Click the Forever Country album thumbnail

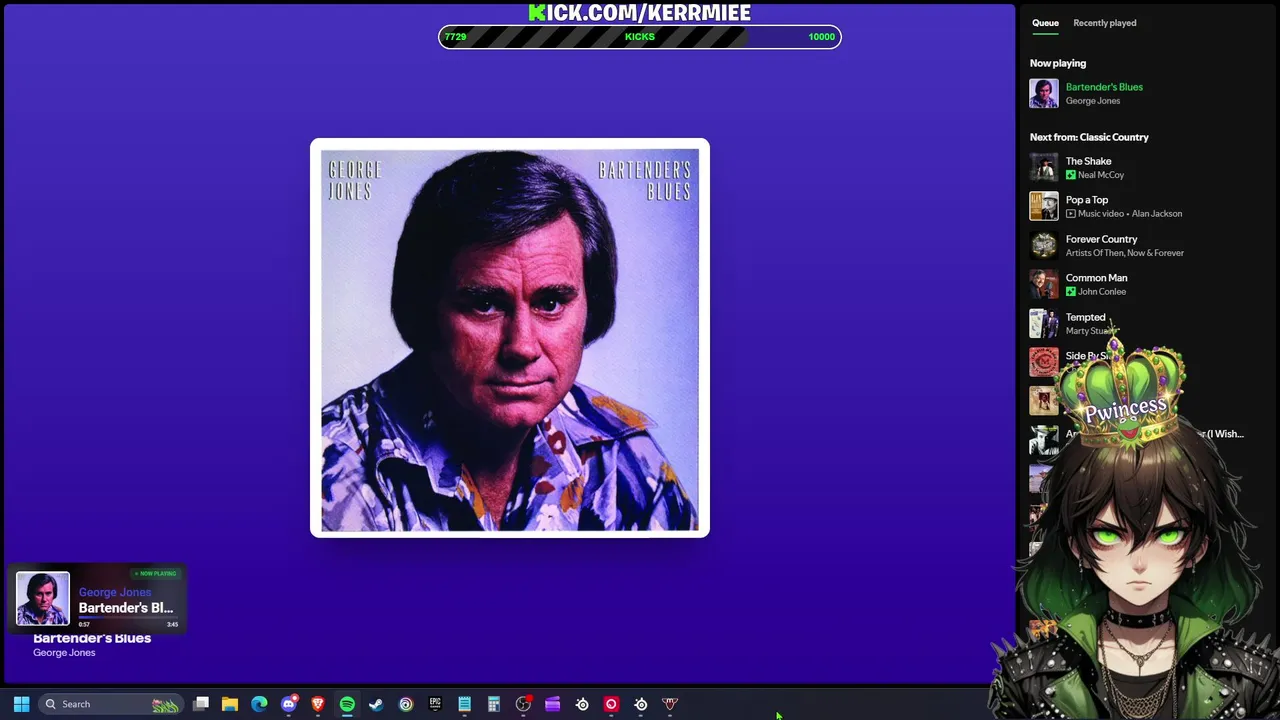point(1044,245)
